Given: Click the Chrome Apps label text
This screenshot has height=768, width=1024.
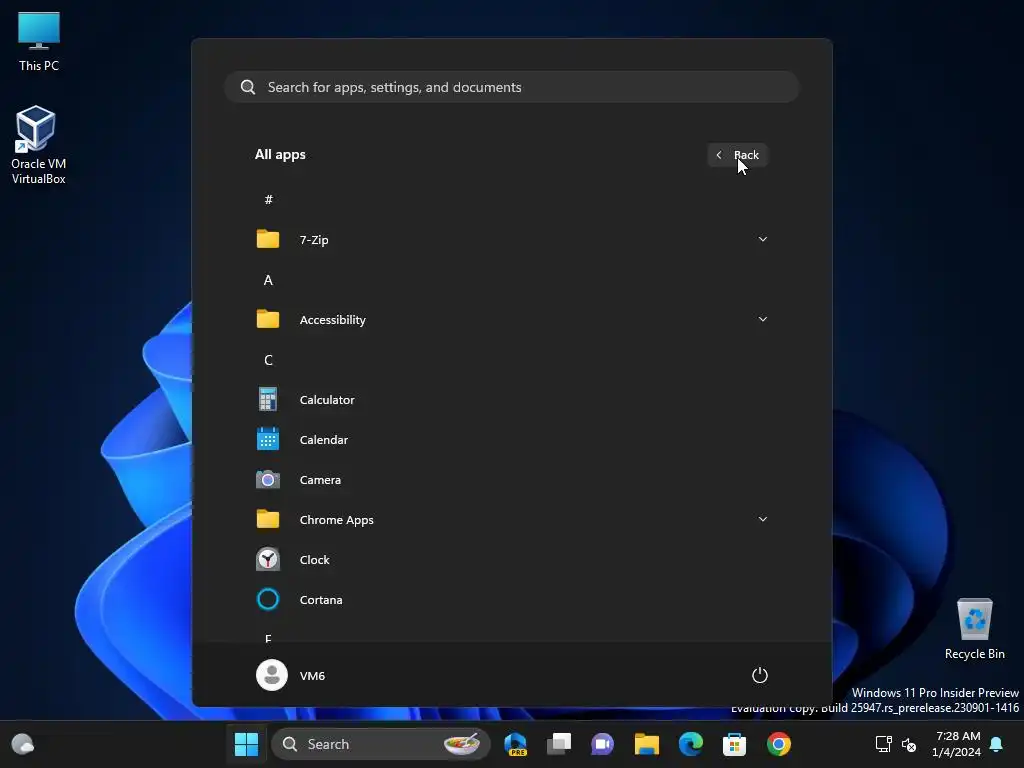Looking at the screenshot, I should 336,520.
